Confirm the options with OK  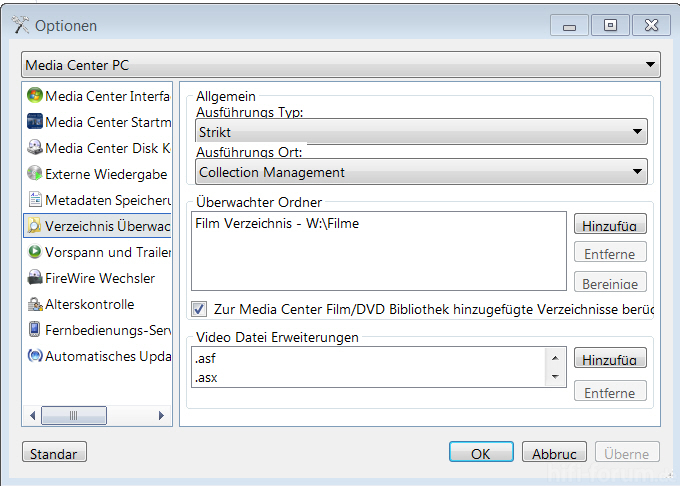click(481, 453)
